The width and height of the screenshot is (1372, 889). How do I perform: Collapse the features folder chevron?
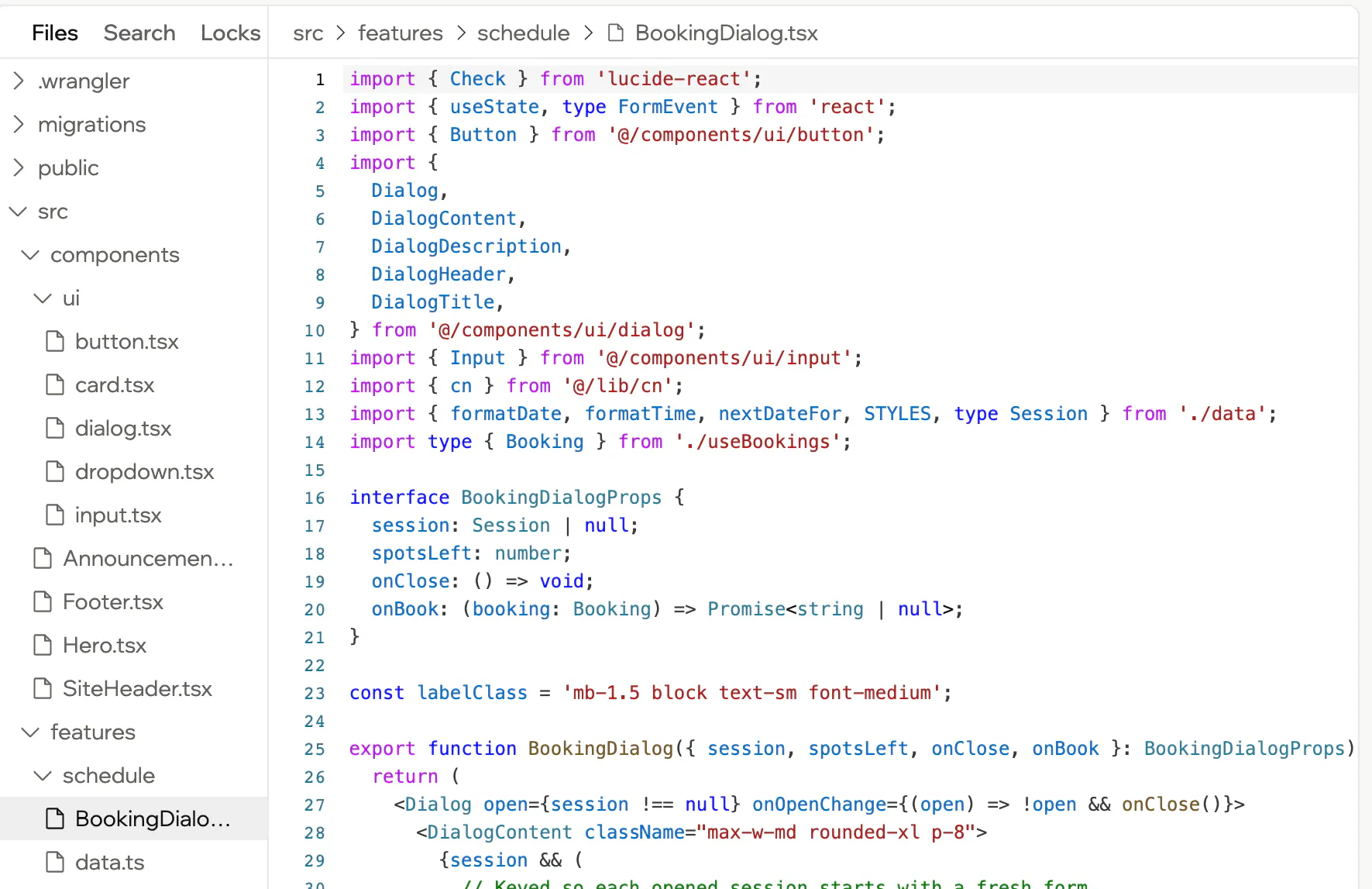[30, 732]
